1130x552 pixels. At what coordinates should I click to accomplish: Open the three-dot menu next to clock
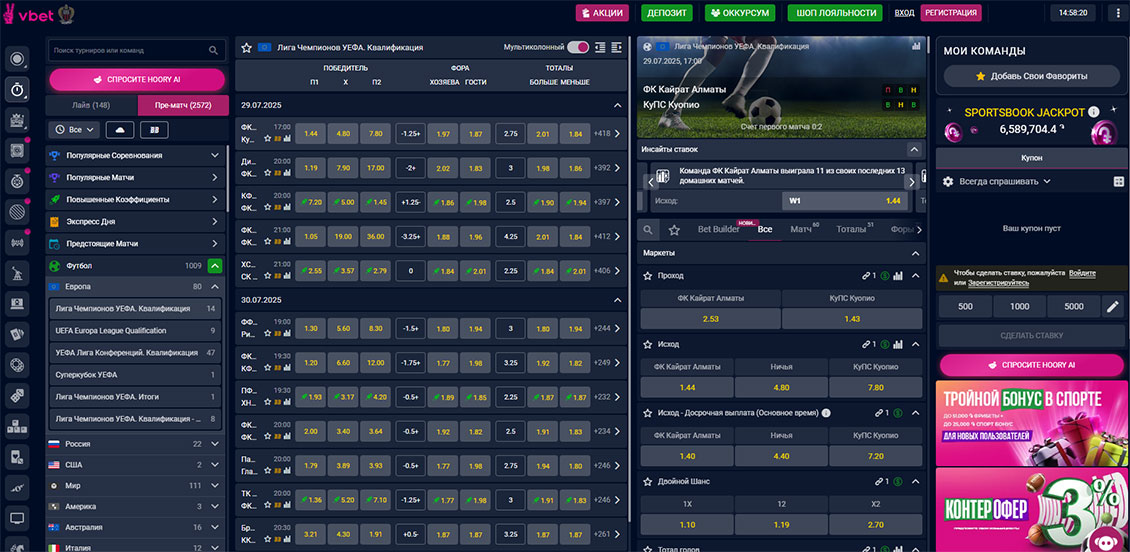click(1116, 12)
